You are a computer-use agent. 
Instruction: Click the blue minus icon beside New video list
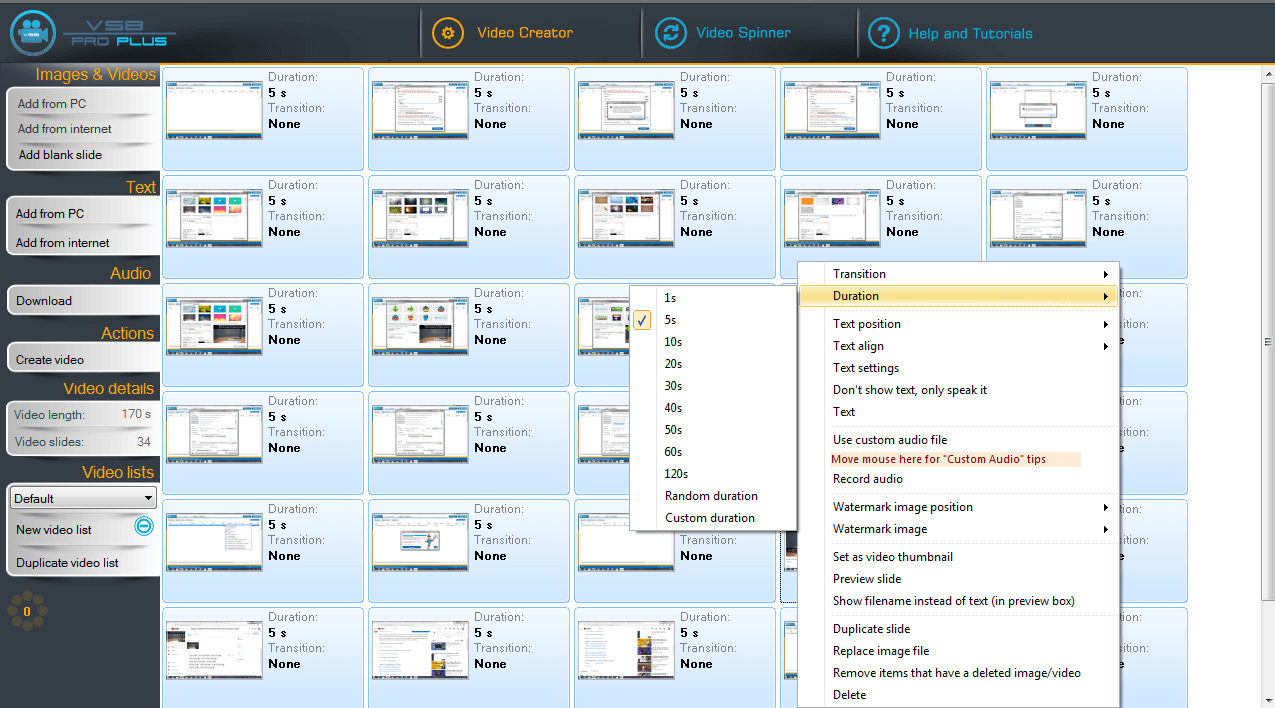144,526
